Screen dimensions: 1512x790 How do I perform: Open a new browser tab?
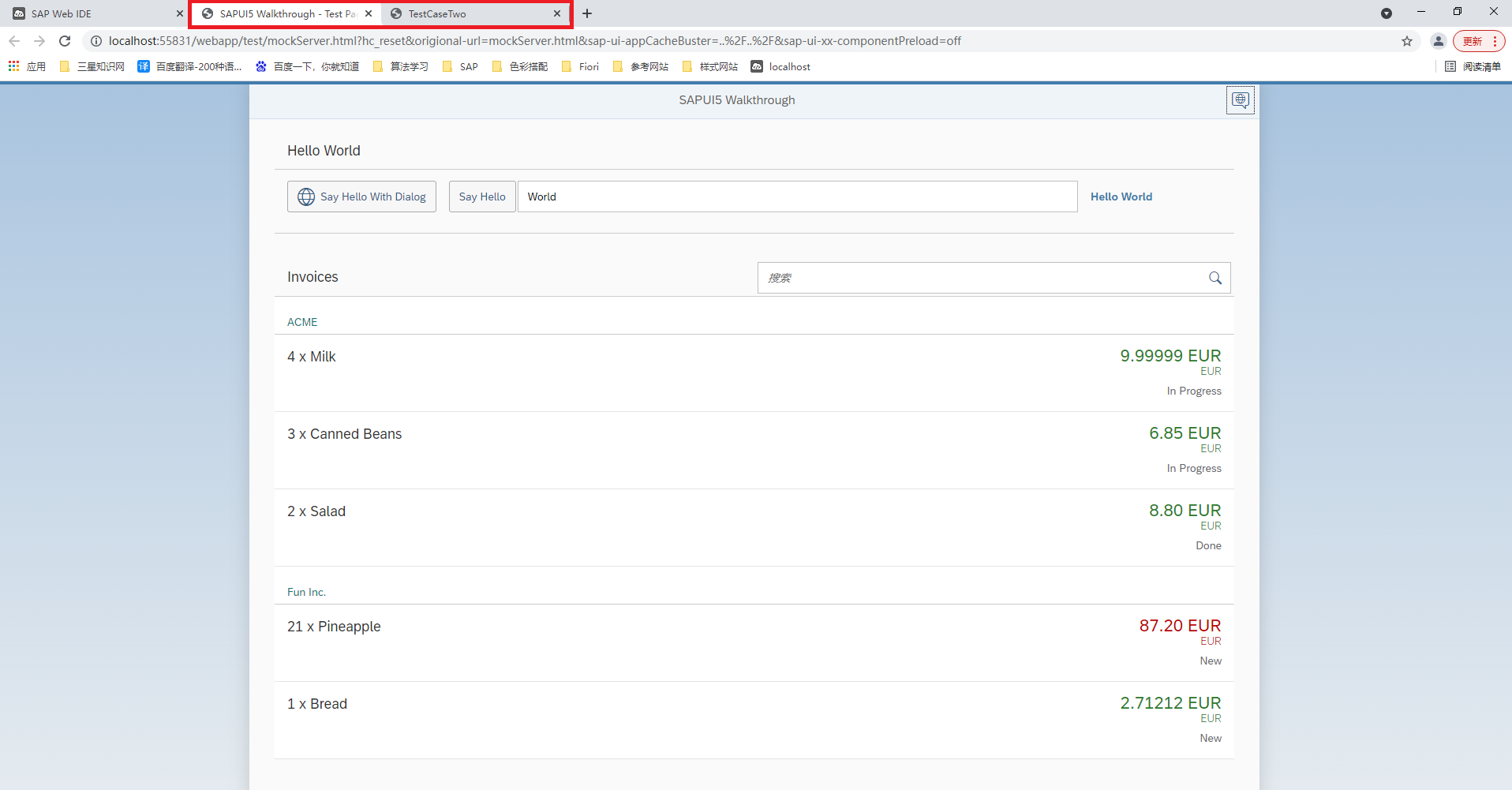[587, 13]
